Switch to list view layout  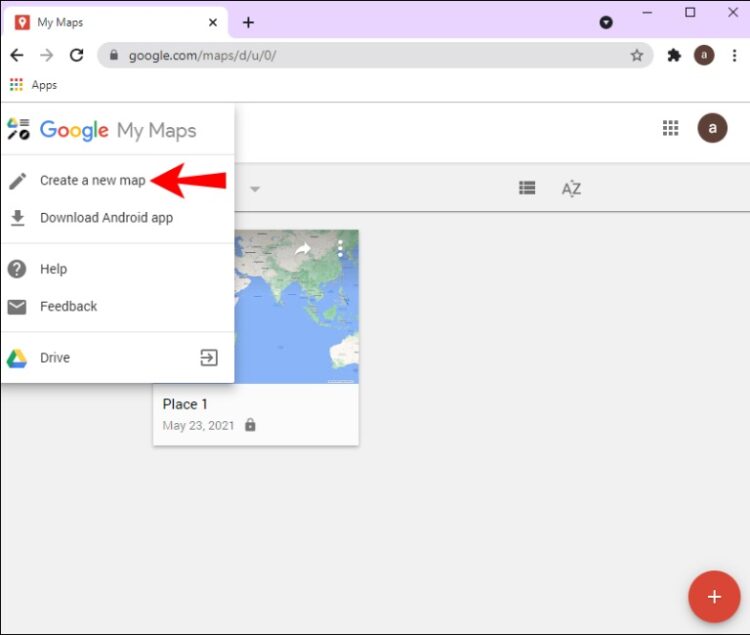[x=527, y=188]
